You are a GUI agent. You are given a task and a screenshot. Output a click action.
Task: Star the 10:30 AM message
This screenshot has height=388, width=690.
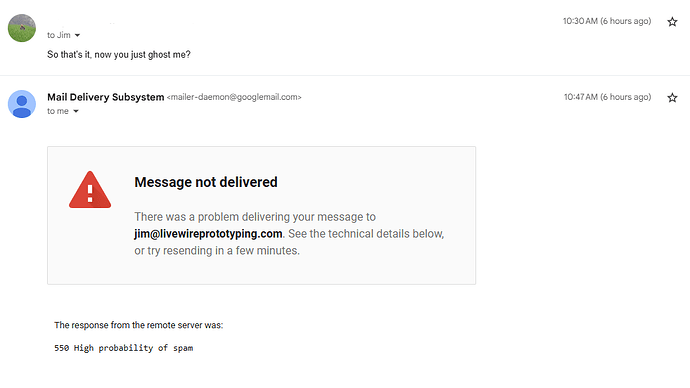point(672,22)
